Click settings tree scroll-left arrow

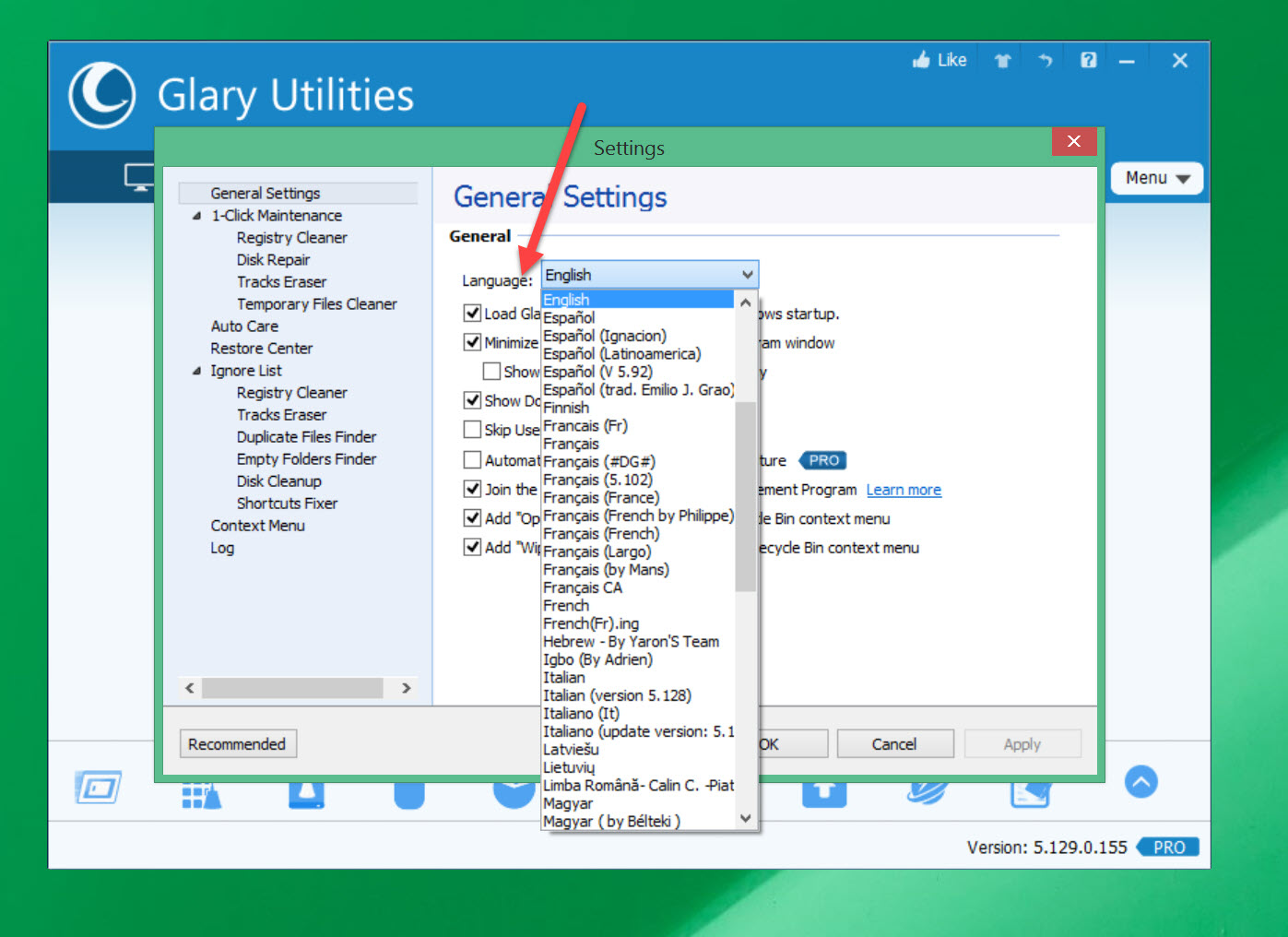pyautogui.click(x=189, y=688)
